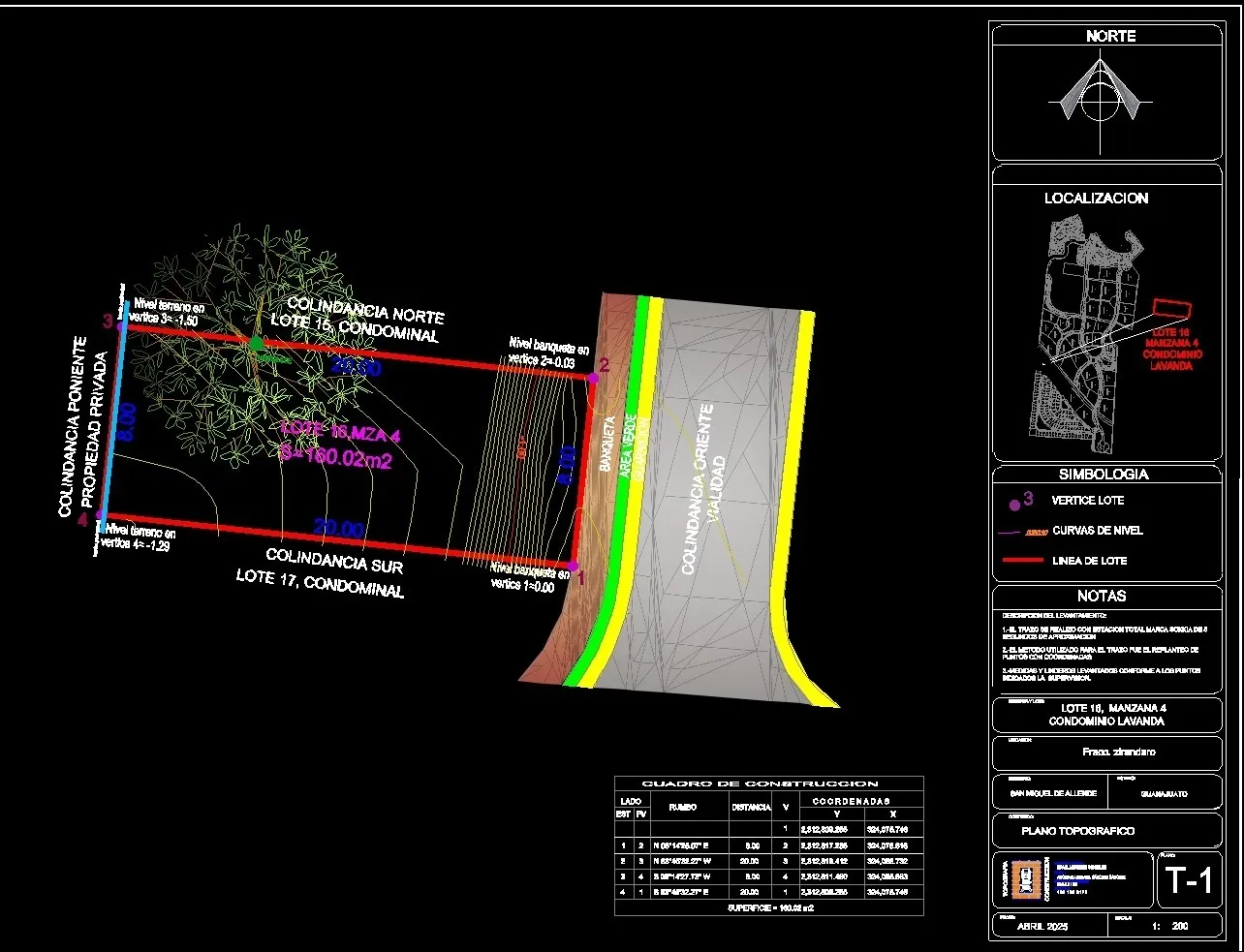Click the Abril 2025 date field
Viewport: 1244px width, 952px height.
point(1043,926)
